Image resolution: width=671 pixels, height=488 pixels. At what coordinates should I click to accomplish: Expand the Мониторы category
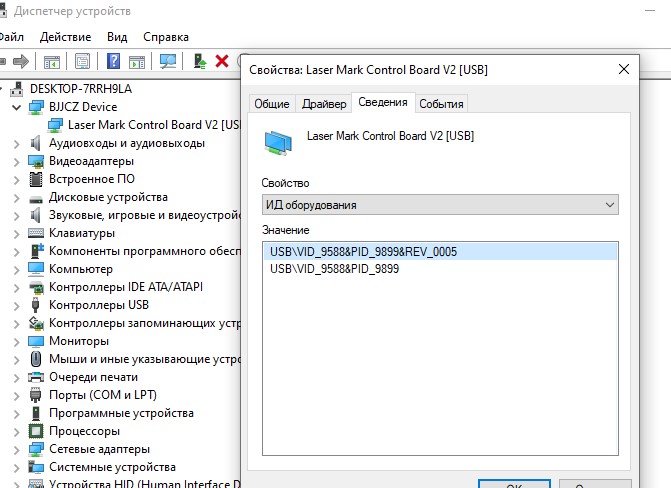point(16,342)
